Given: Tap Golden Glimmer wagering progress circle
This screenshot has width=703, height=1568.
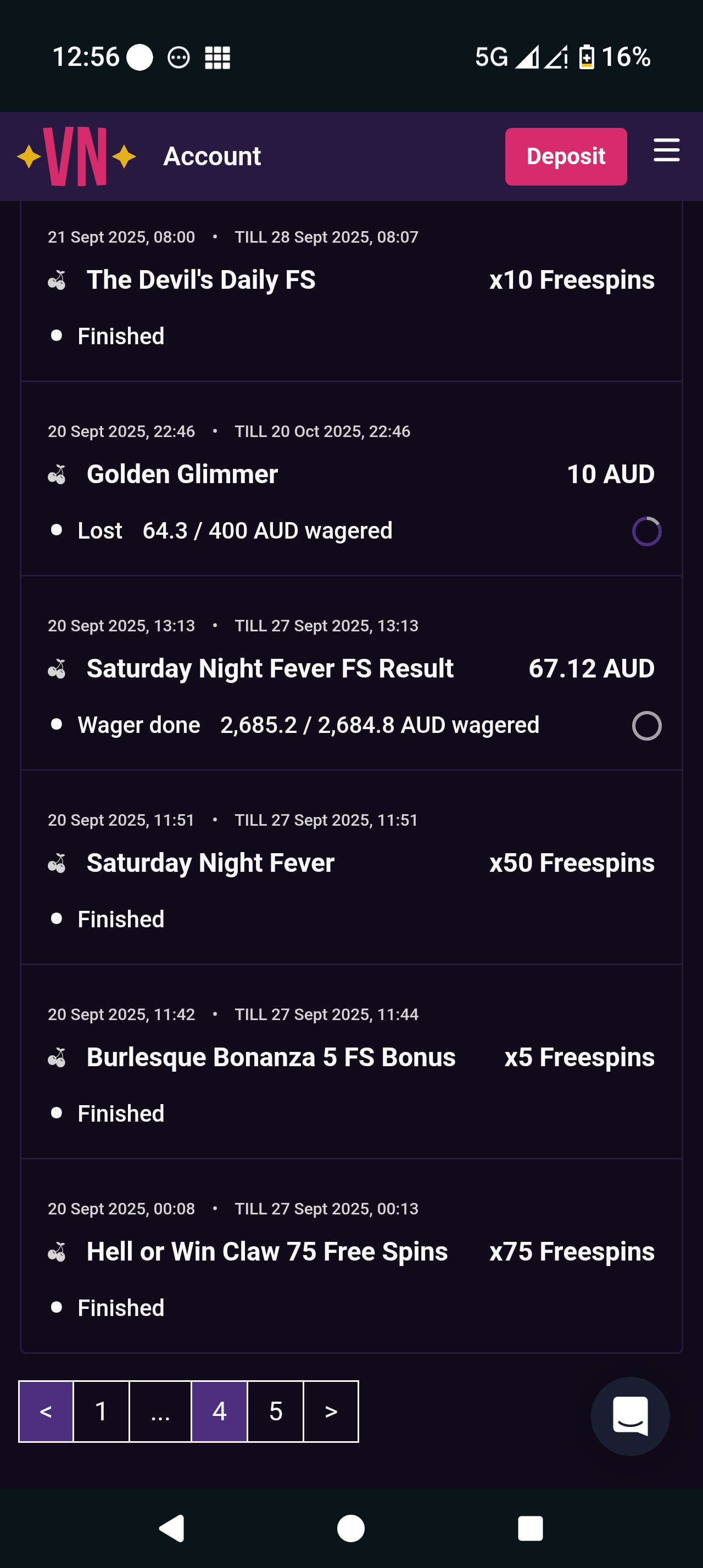Looking at the screenshot, I should 646,531.
